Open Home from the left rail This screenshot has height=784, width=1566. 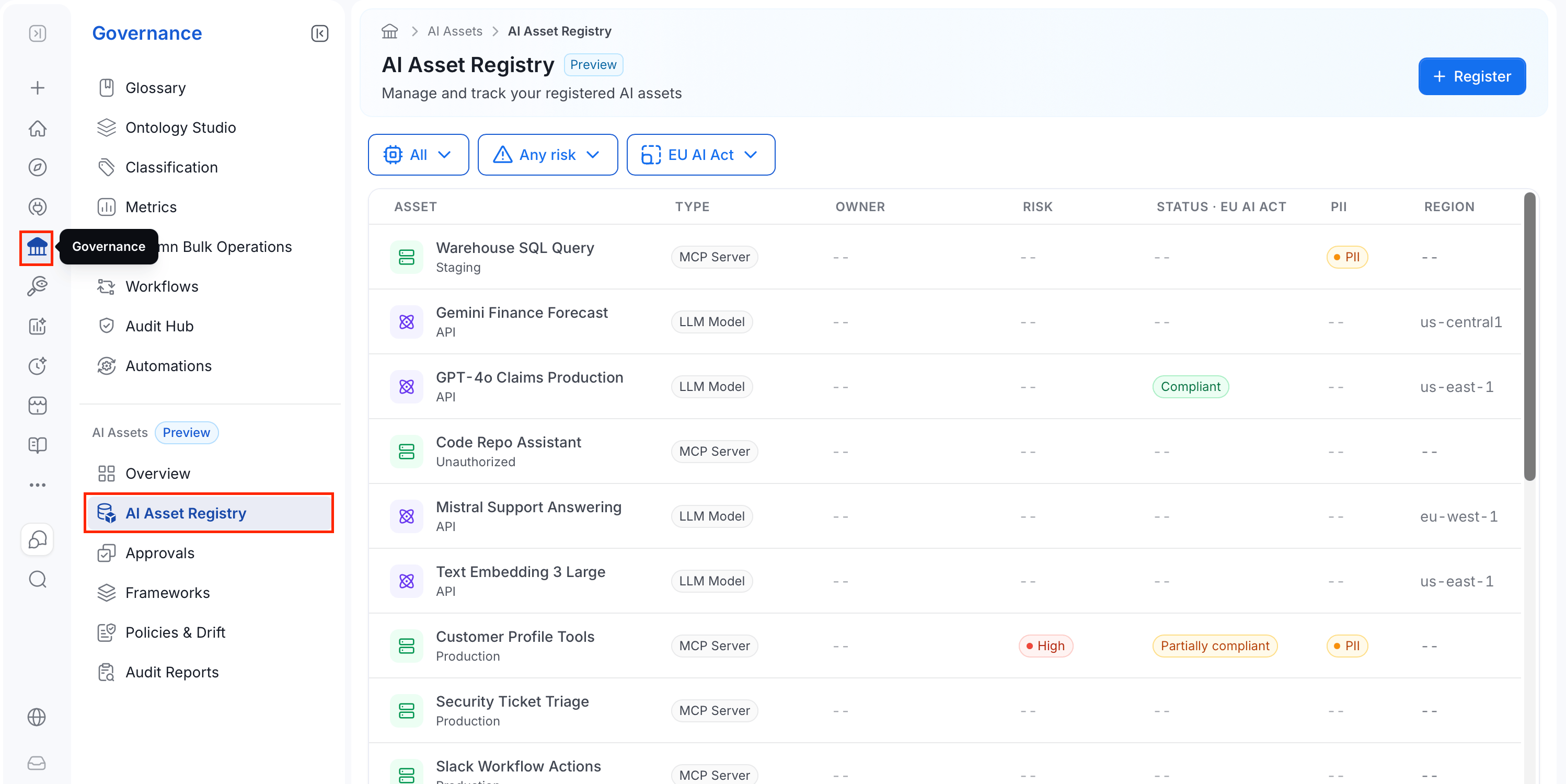(x=38, y=128)
